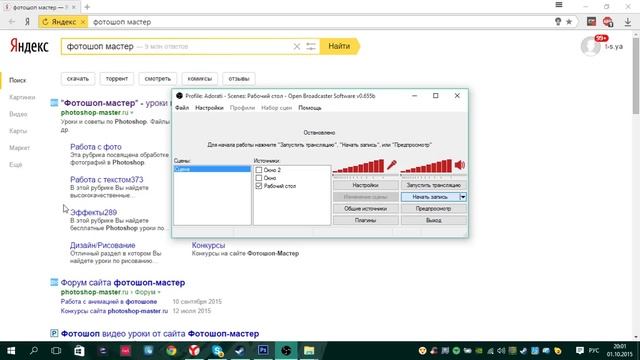Image resolution: width=640 pixels, height=360 pixels.
Task: Switch to OBS on the taskbar
Action: point(286,351)
